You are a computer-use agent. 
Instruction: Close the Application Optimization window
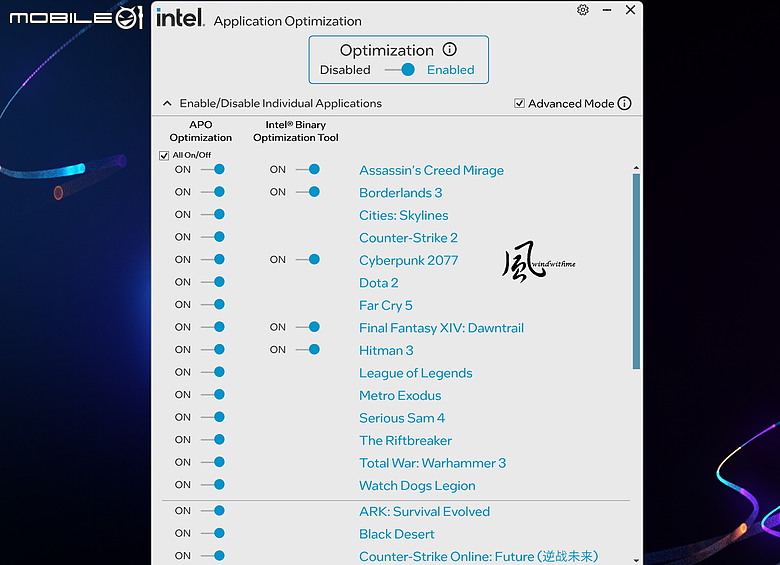pos(630,10)
